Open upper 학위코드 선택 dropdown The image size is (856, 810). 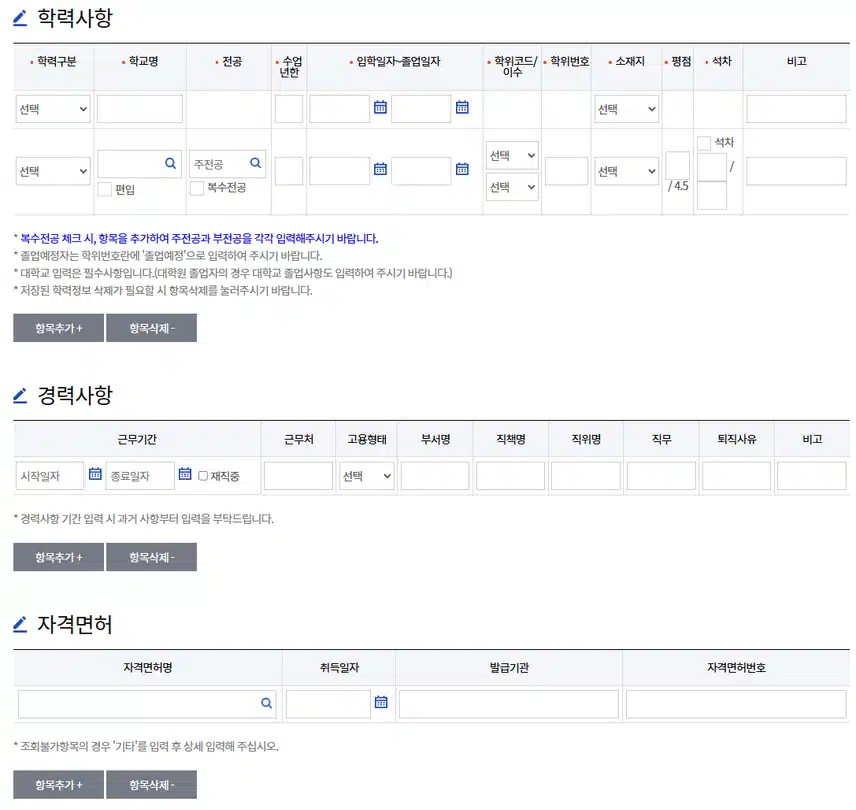(512, 156)
